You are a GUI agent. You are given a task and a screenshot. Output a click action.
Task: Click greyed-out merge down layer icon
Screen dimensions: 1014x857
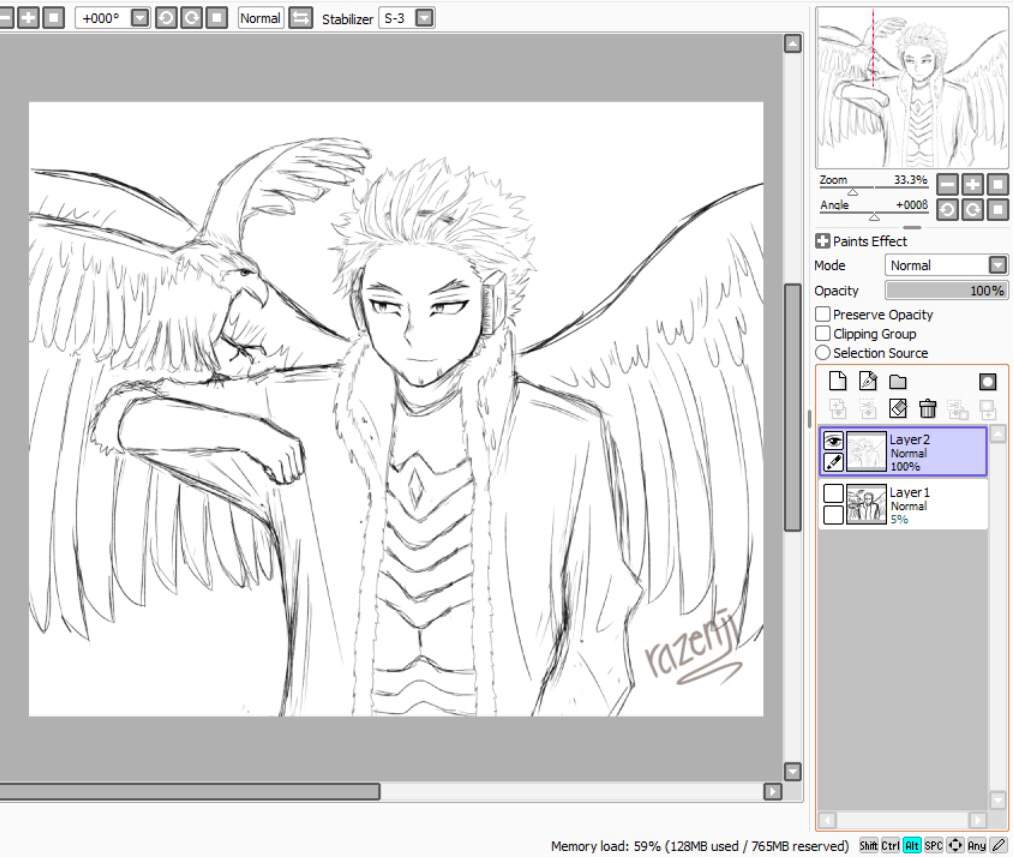tap(868, 408)
